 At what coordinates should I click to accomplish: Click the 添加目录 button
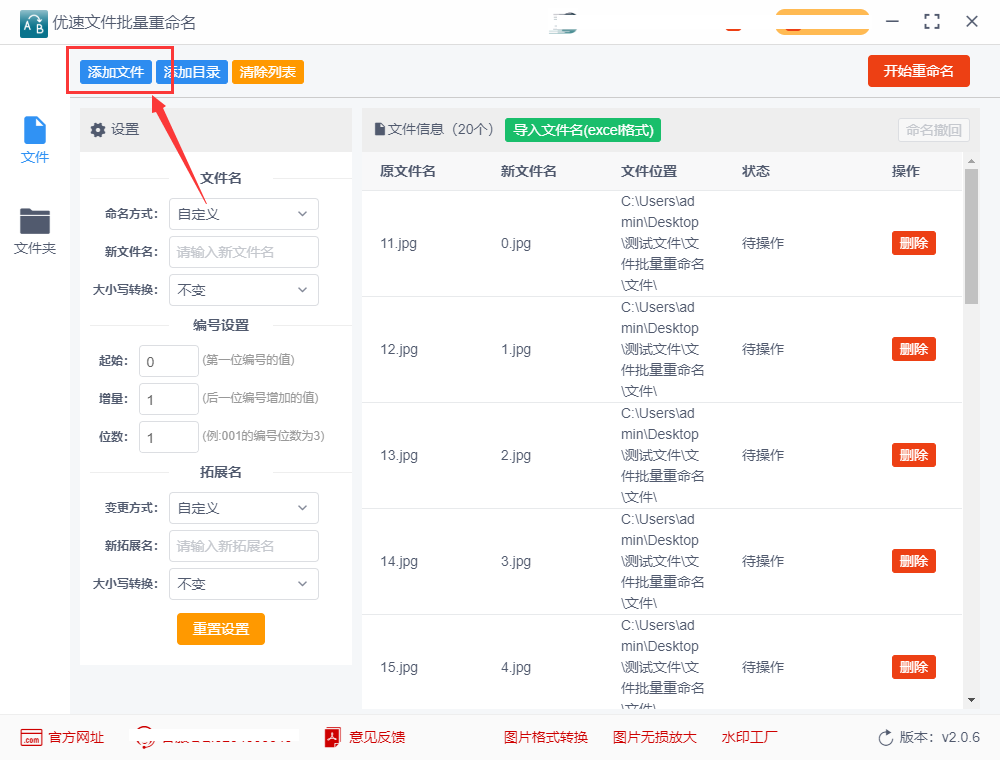tap(192, 72)
